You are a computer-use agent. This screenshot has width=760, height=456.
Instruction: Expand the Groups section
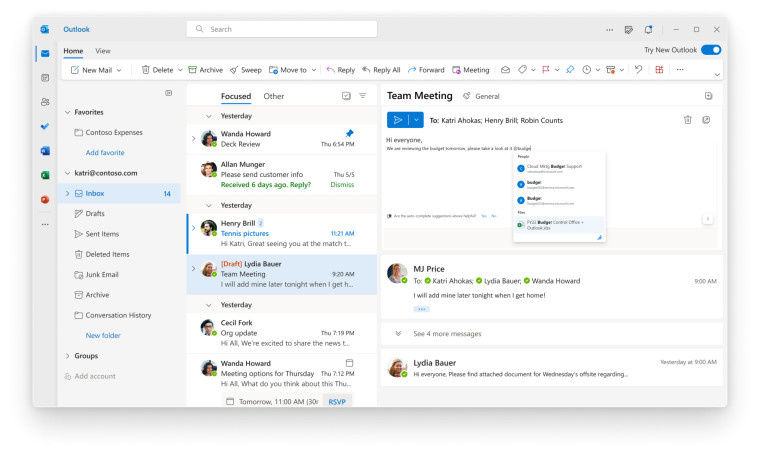[x=67, y=356]
